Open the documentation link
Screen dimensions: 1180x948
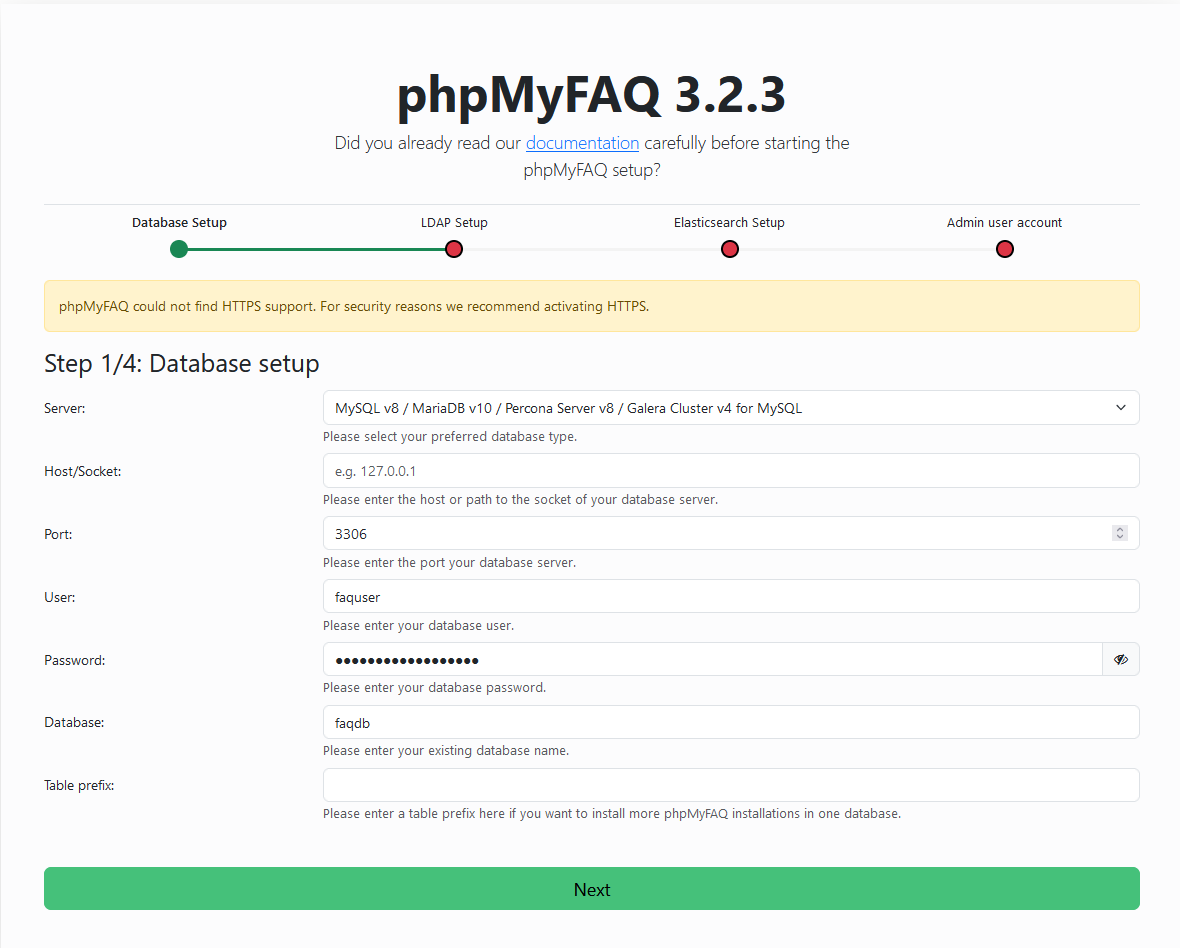[582, 143]
